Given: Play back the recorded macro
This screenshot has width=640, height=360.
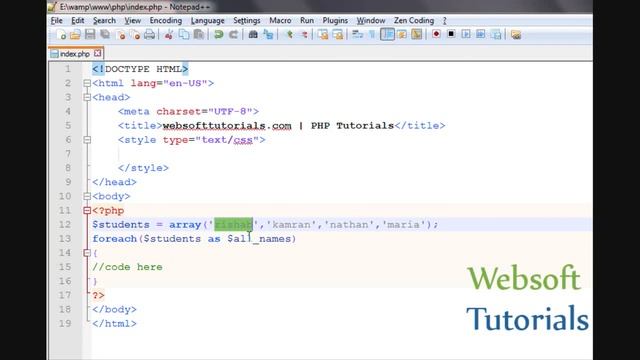Looking at the screenshot, I should click(466, 34).
